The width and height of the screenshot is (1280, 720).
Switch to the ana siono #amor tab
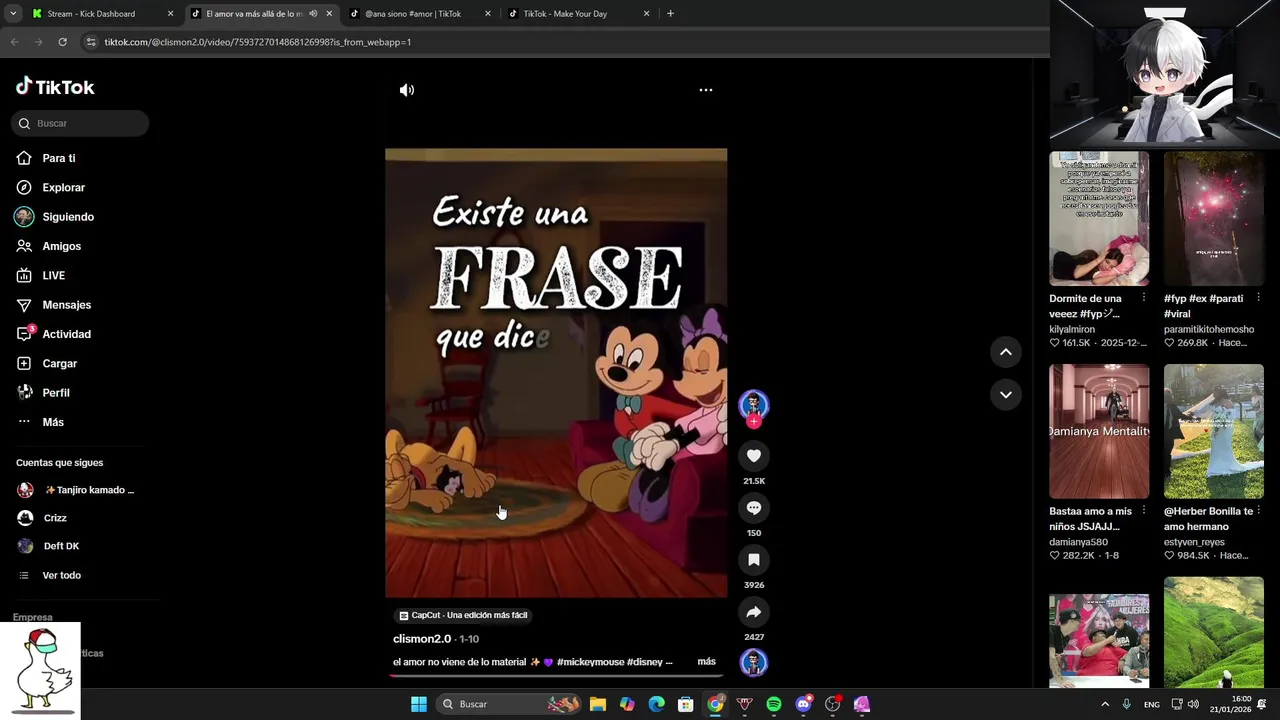(420, 14)
